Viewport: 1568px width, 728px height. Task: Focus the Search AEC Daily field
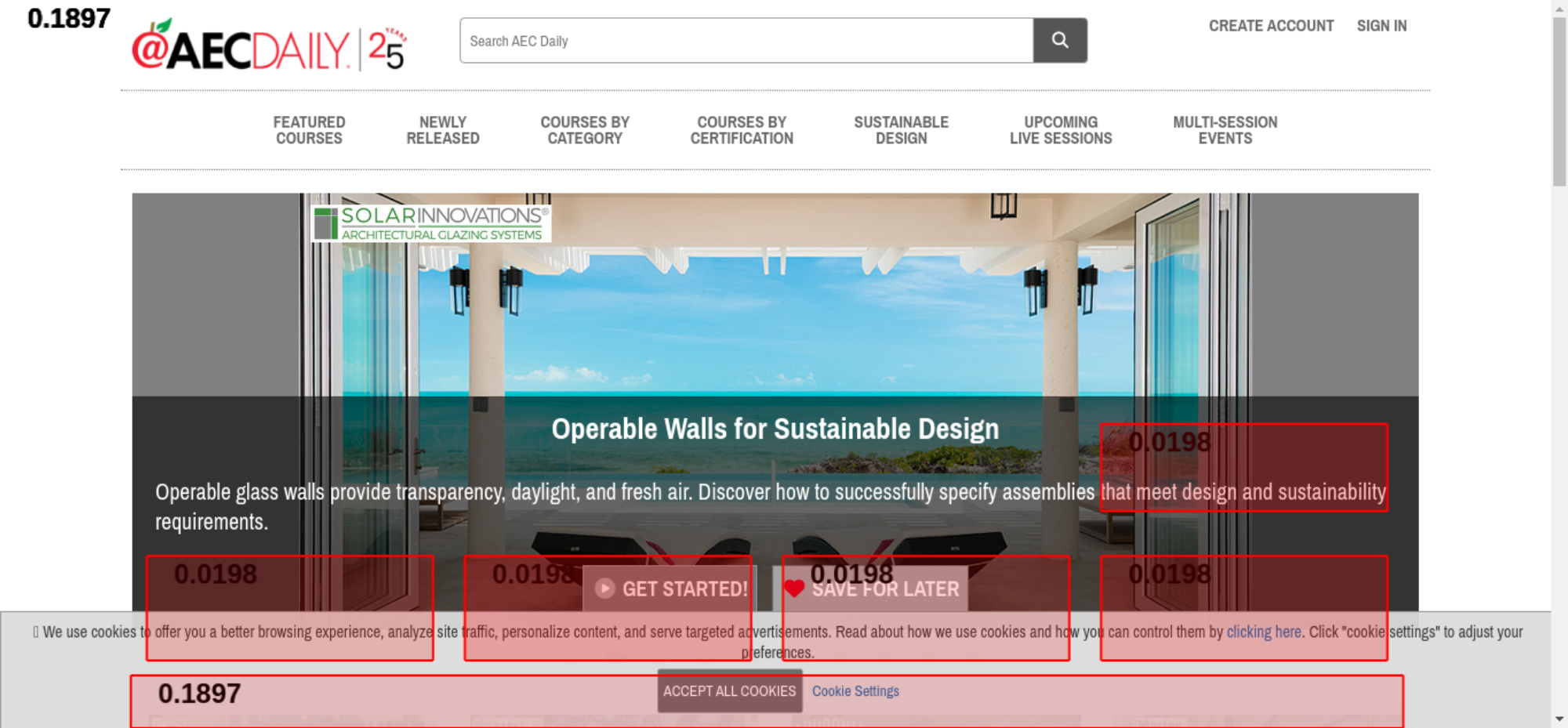tap(745, 41)
